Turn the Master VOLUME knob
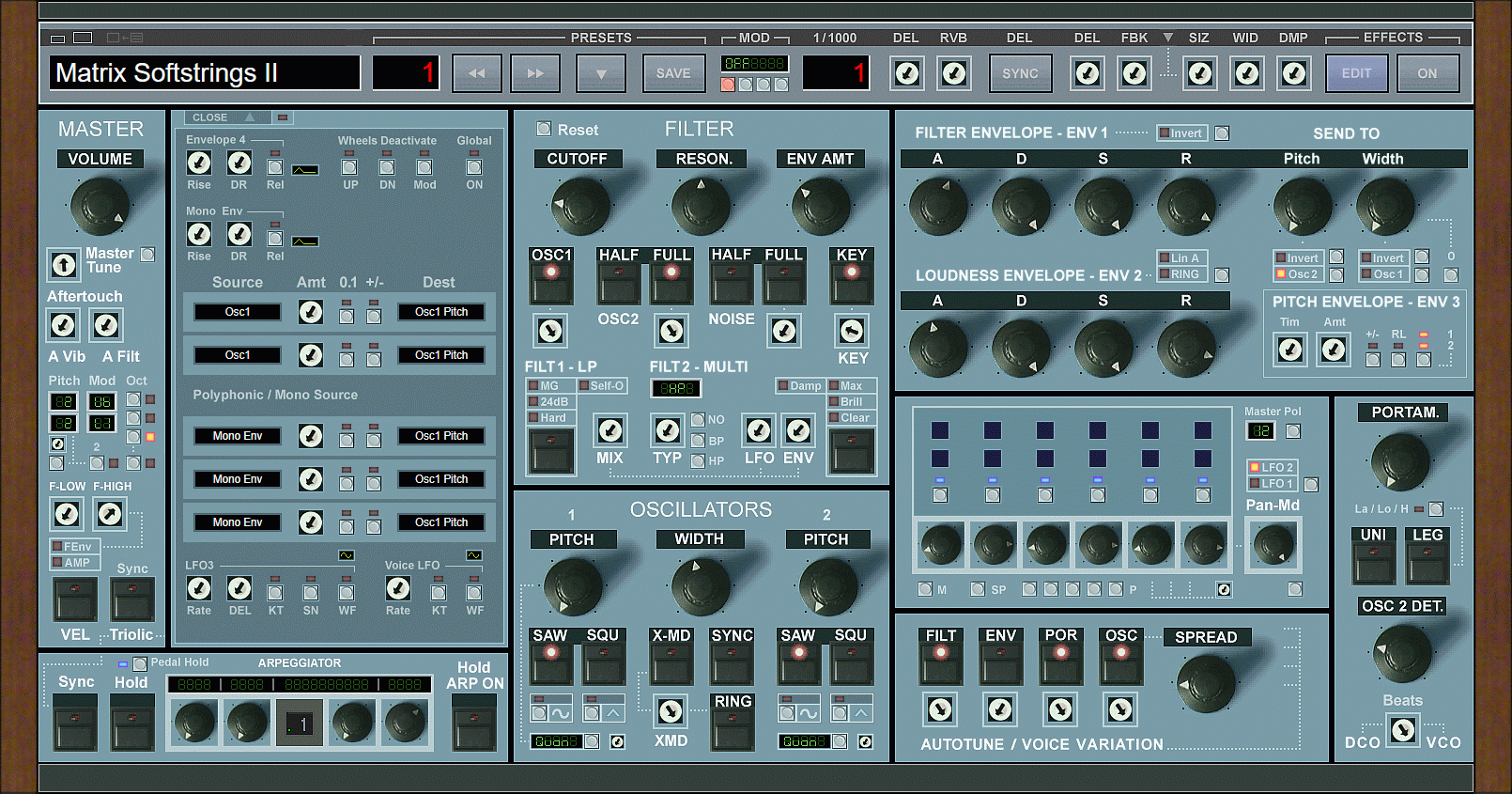The width and height of the screenshot is (1512, 794). 100,207
